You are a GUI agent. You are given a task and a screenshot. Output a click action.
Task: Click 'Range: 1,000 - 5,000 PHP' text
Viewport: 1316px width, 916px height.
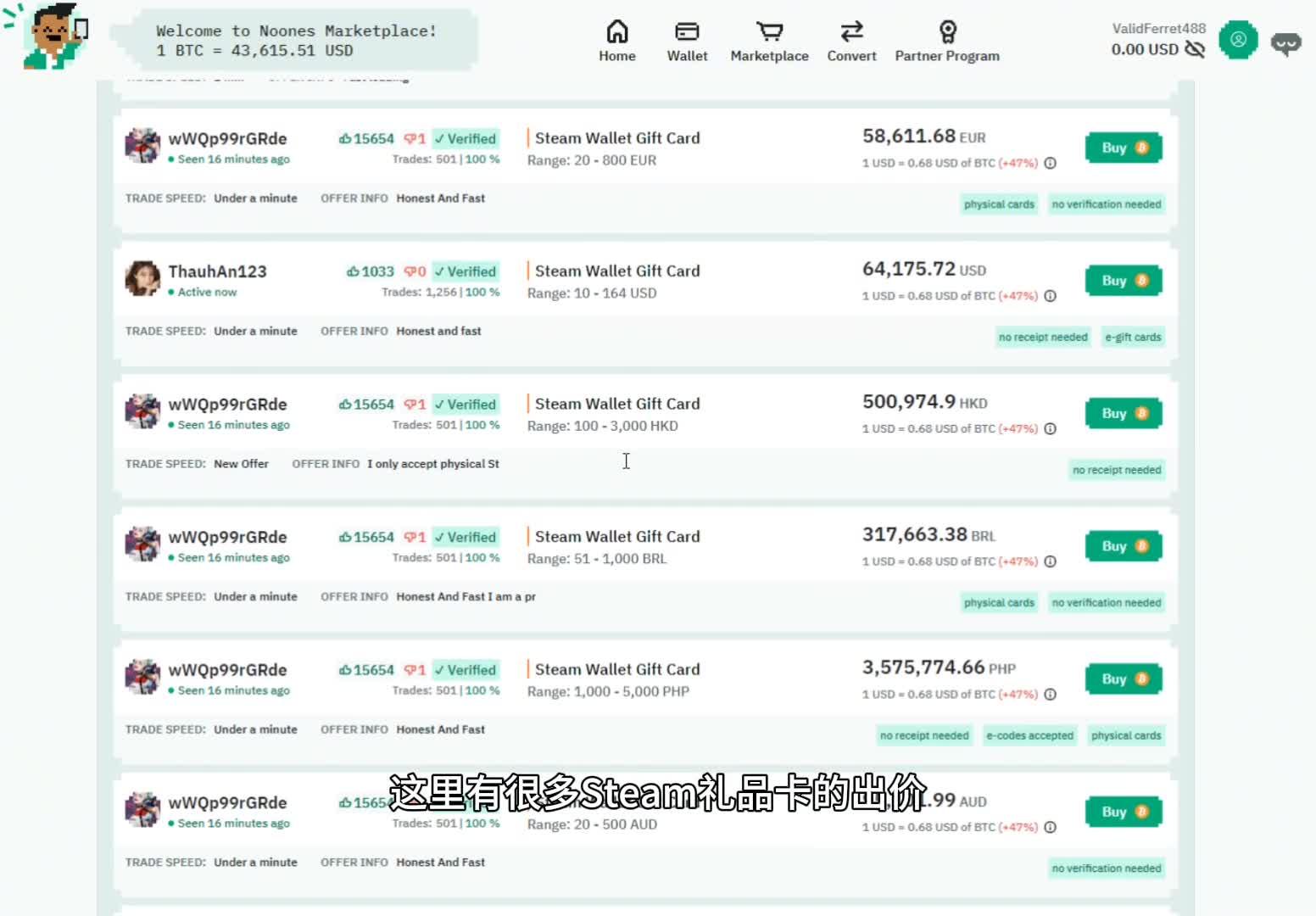[x=609, y=692]
